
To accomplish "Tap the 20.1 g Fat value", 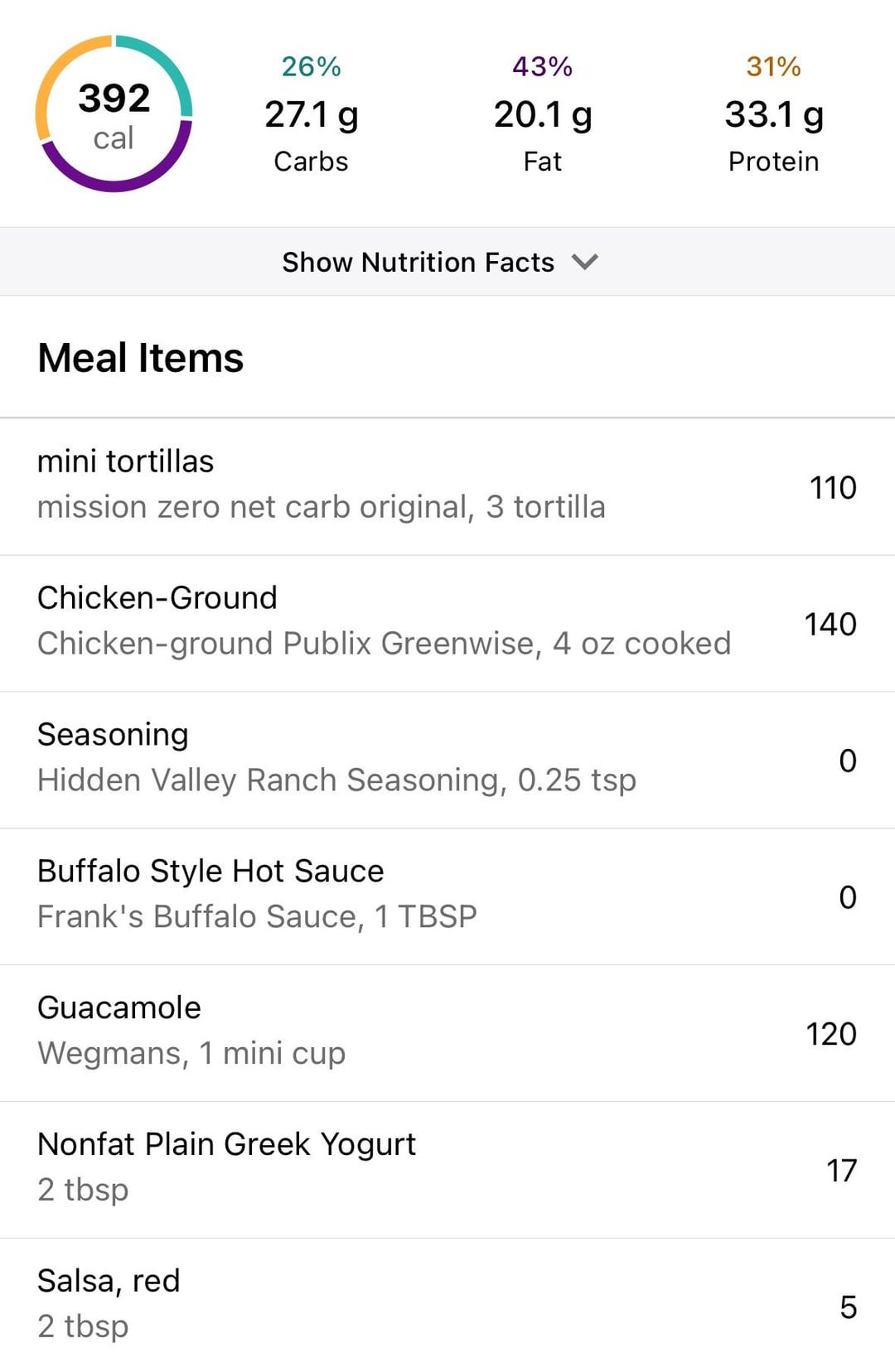I will (x=543, y=115).
